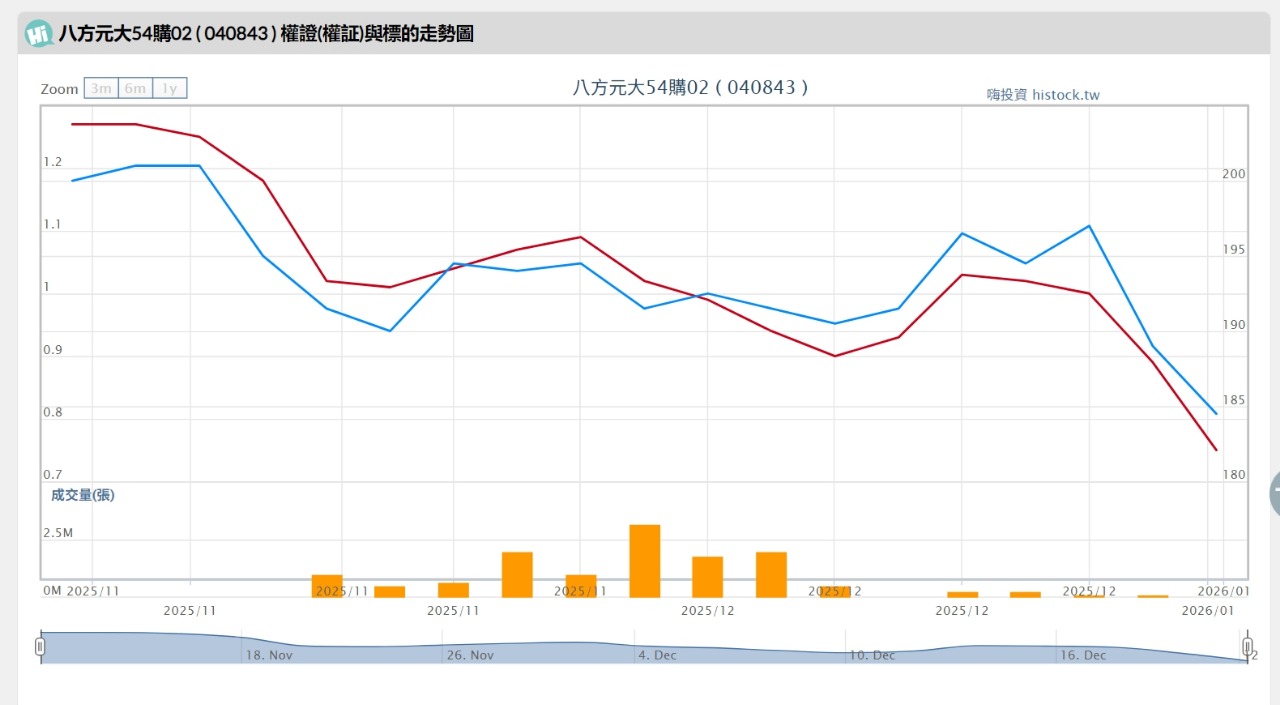Click the navigator at 4. Dec
The width and height of the screenshot is (1280, 705).
click(x=657, y=655)
